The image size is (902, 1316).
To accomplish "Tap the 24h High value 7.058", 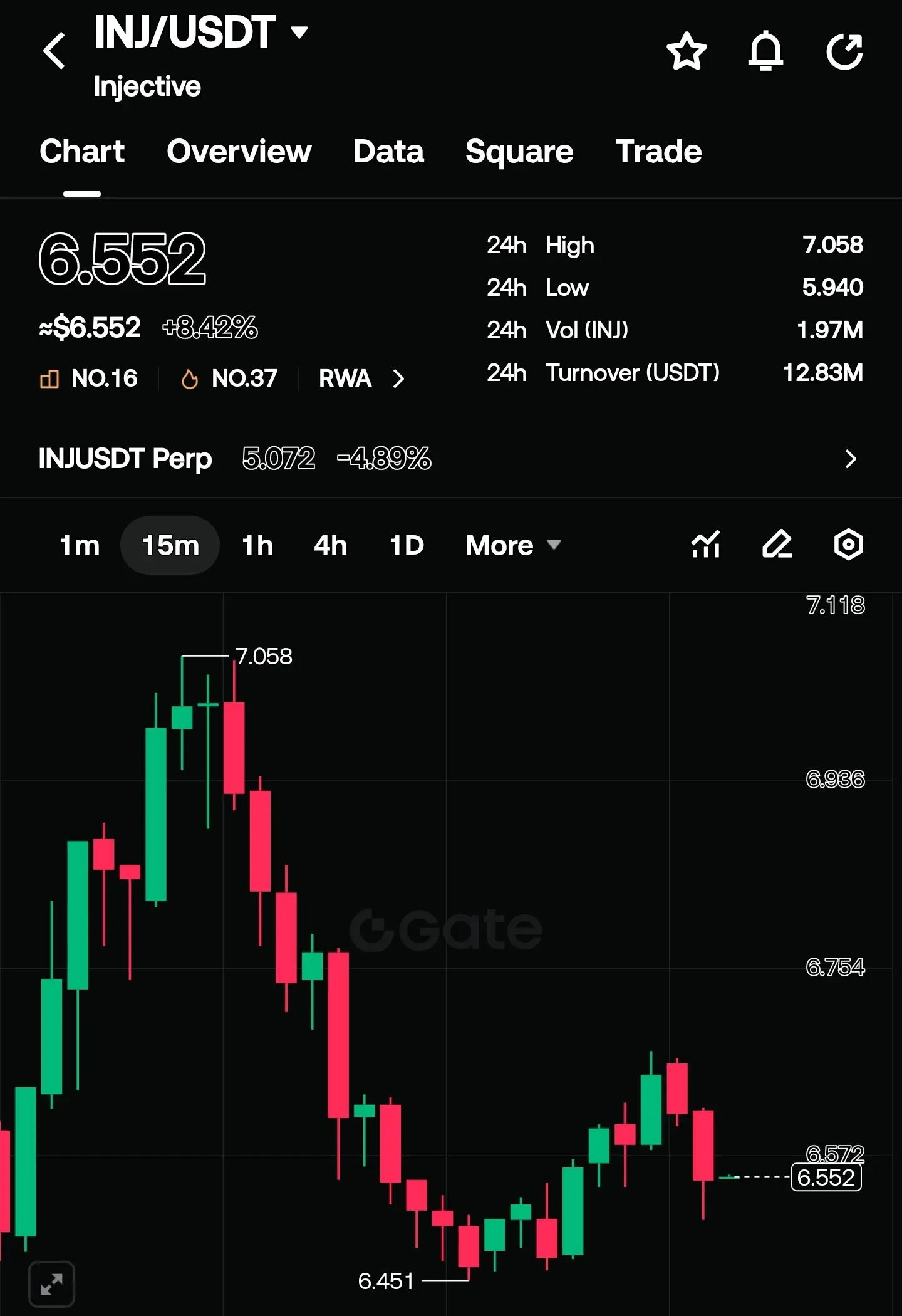I will click(832, 245).
